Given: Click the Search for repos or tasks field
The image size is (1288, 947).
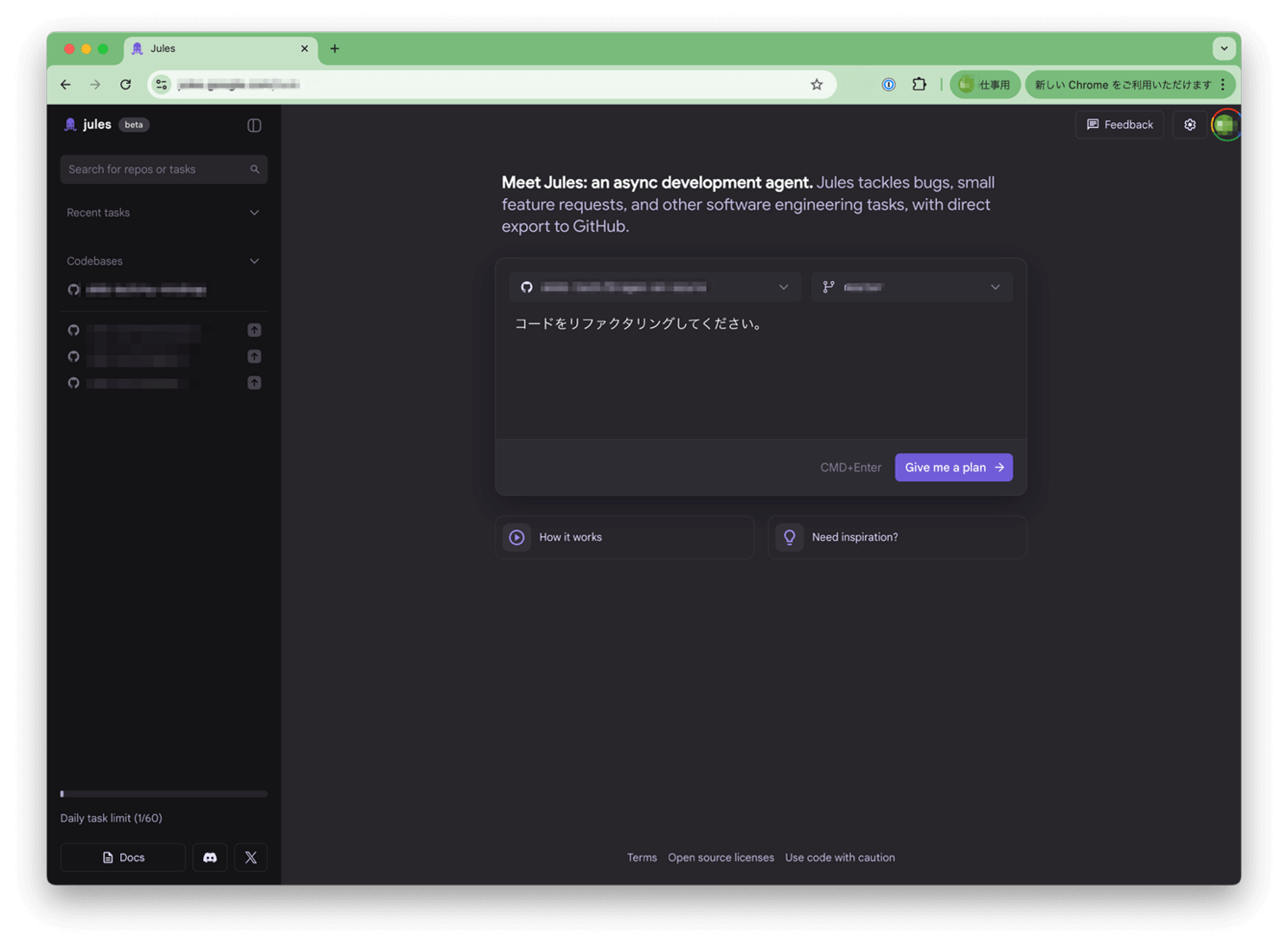Looking at the screenshot, I should [x=163, y=170].
